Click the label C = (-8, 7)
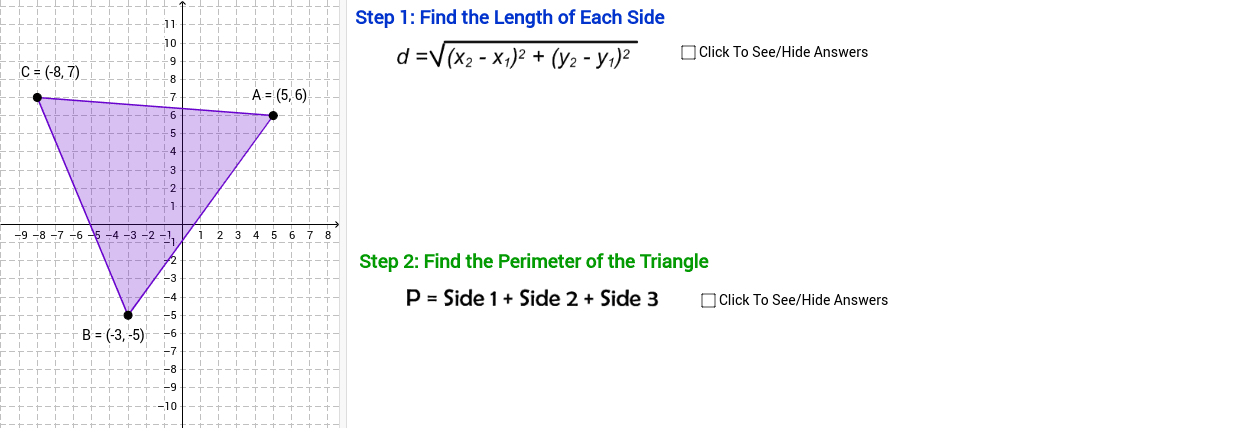This screenshot has height=430, width=1252. [x=50, y=72]
